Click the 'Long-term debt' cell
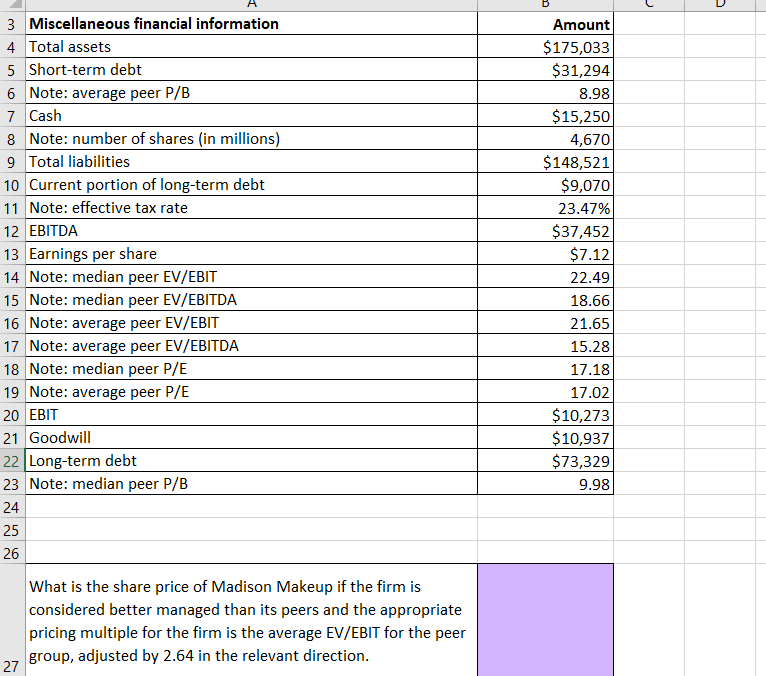 click(251, 460)
